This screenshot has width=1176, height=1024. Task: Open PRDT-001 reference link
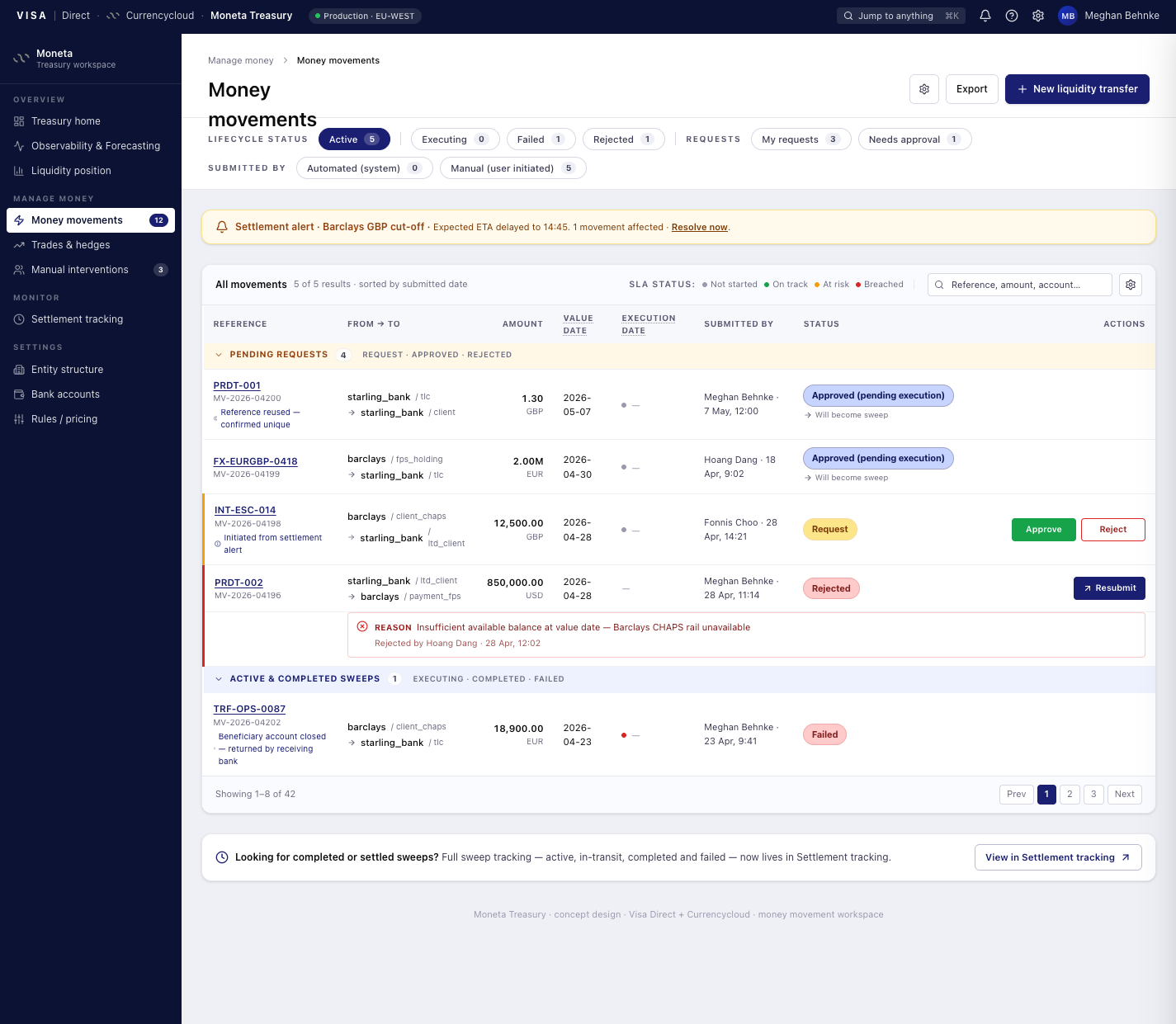(x=237, y=385)
